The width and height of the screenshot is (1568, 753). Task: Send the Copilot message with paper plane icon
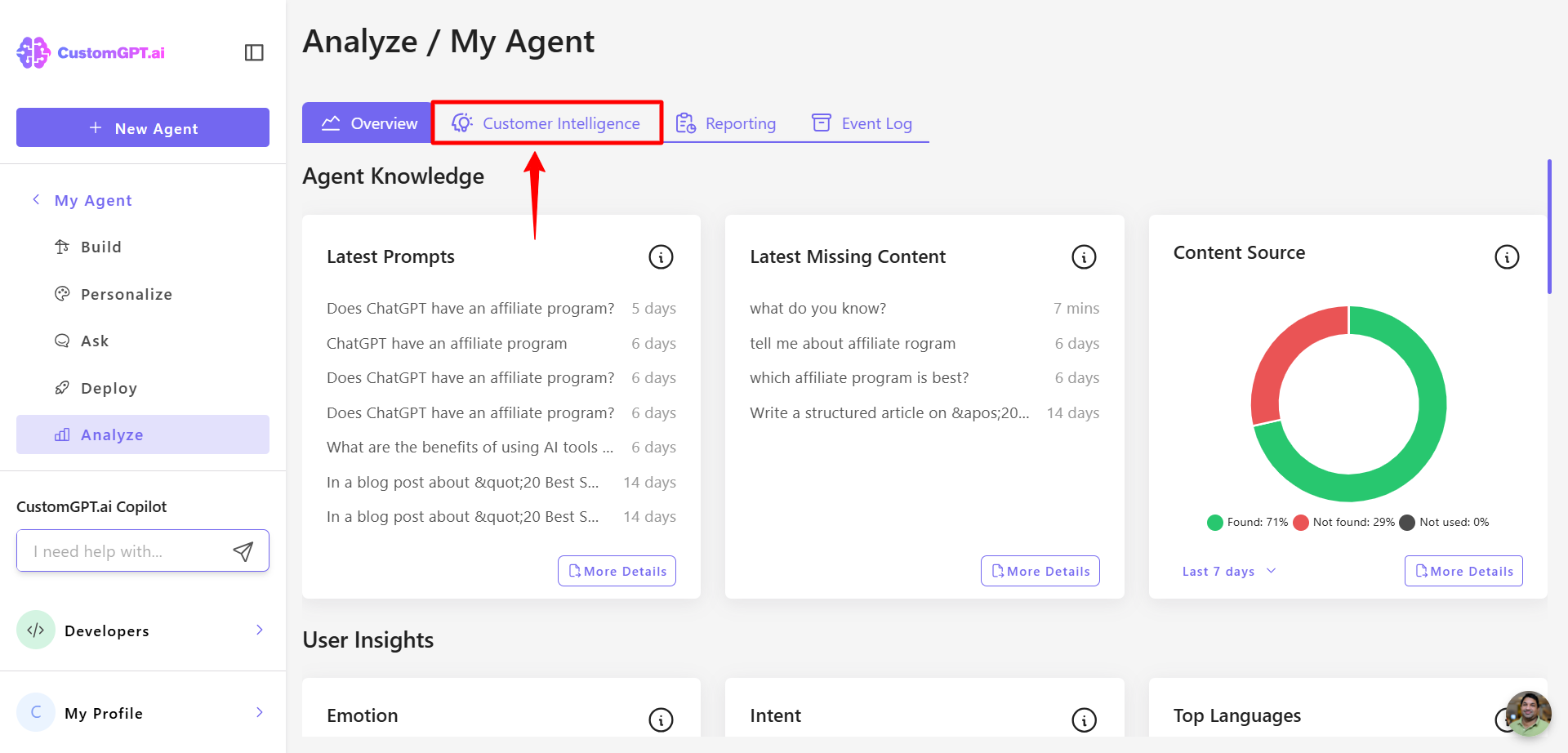pos(243,551)
